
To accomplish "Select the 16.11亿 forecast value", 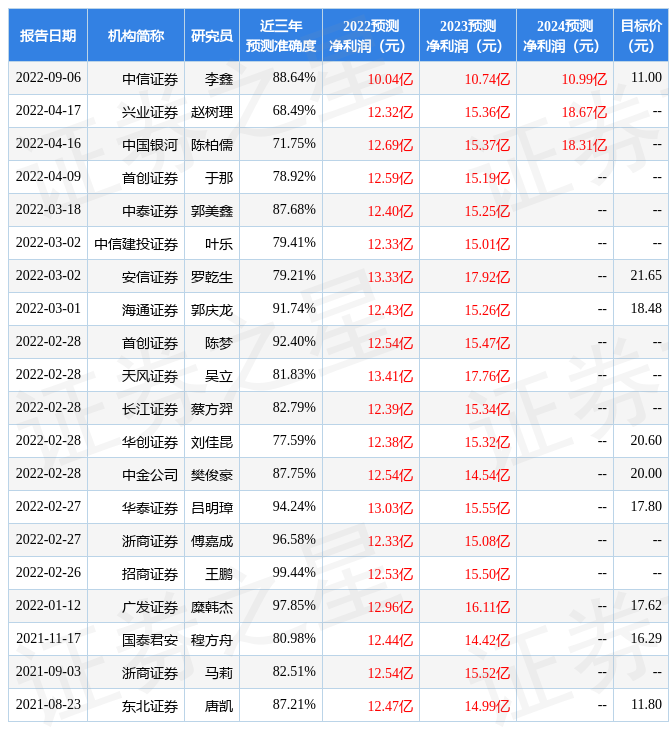I will point(487,608).
